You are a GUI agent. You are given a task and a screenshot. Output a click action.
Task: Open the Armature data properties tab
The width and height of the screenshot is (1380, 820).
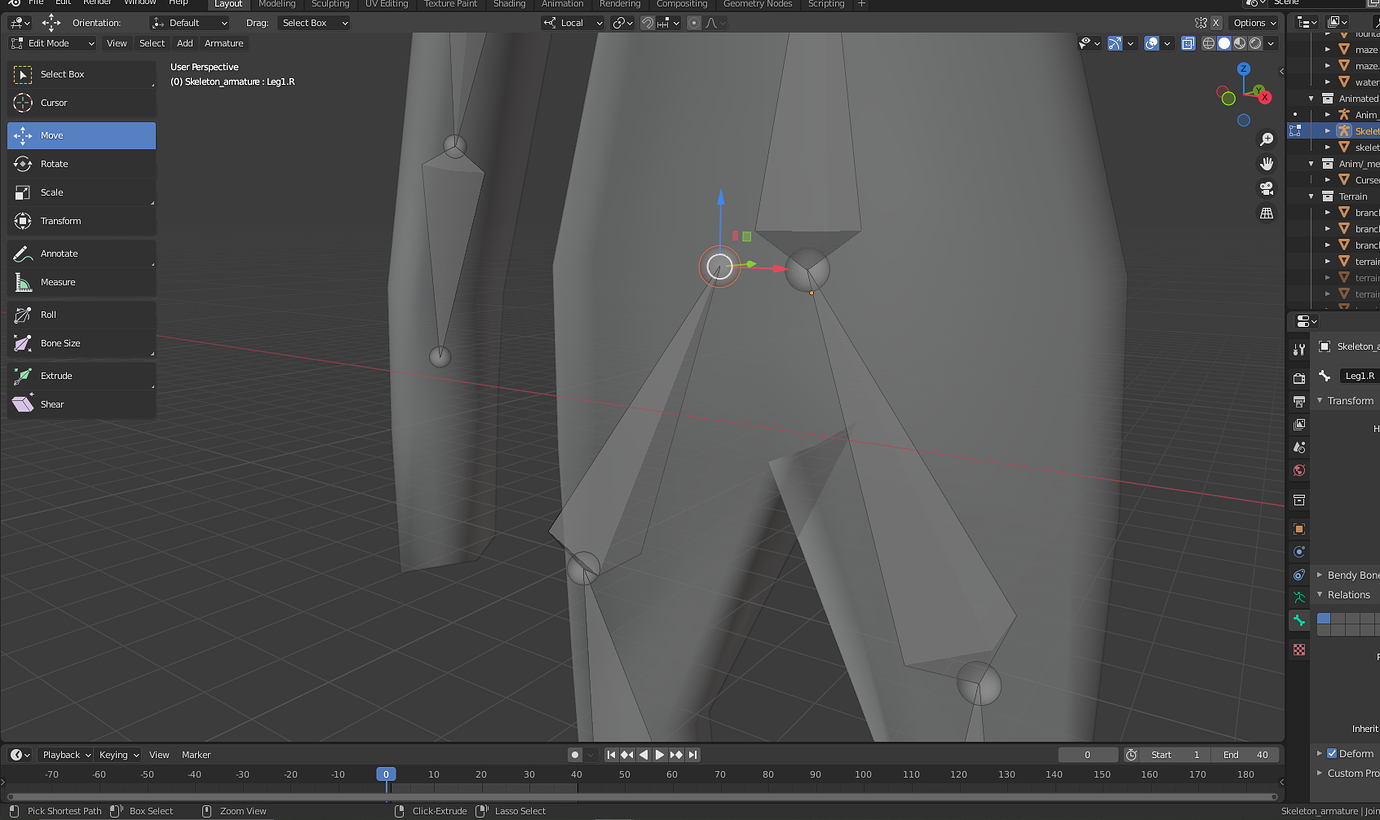tap(1299, 597)
